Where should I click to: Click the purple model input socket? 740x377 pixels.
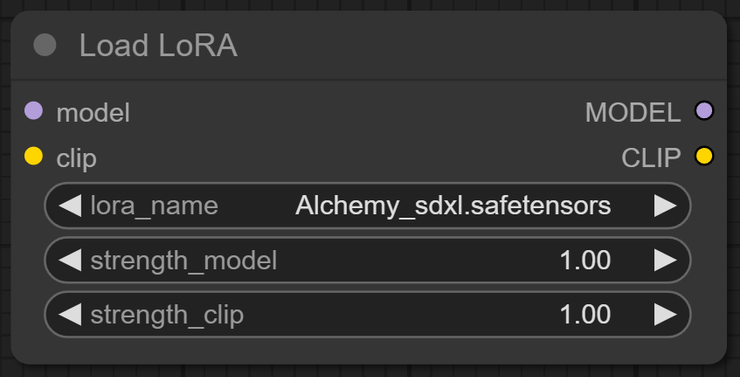pos(34,111)
